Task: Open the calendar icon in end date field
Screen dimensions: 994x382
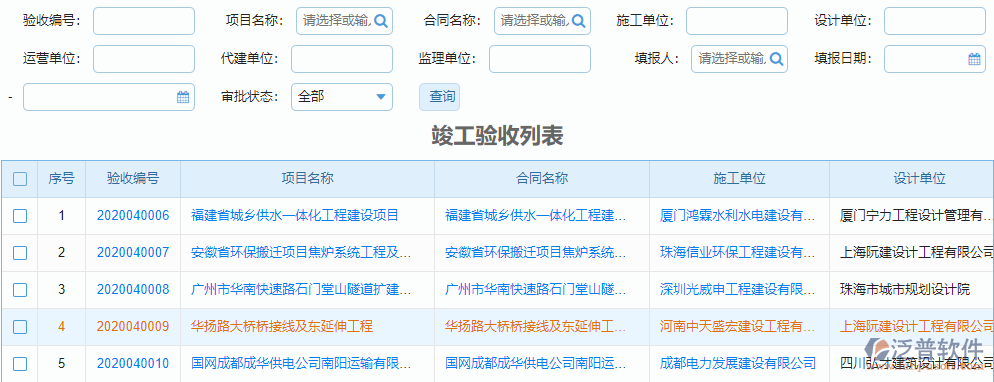Action: click(x=183, y=97)
